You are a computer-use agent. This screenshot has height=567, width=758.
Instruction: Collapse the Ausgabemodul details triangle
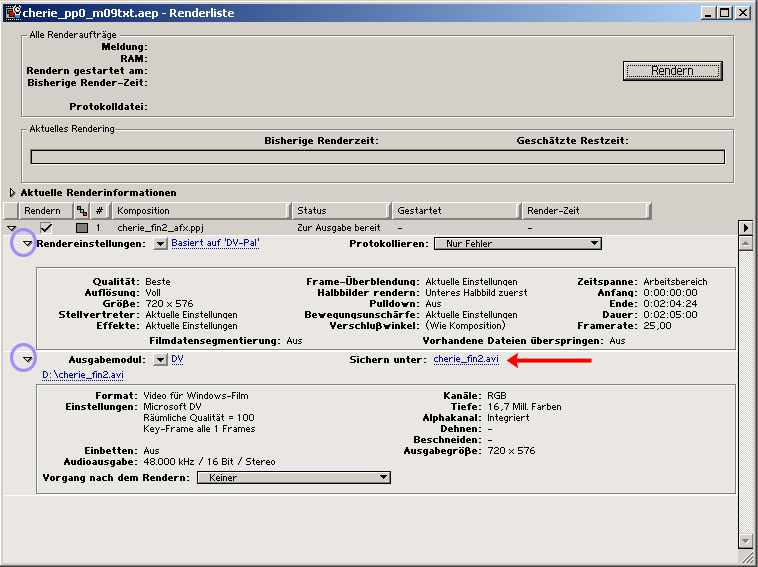[x=27, y=358]
